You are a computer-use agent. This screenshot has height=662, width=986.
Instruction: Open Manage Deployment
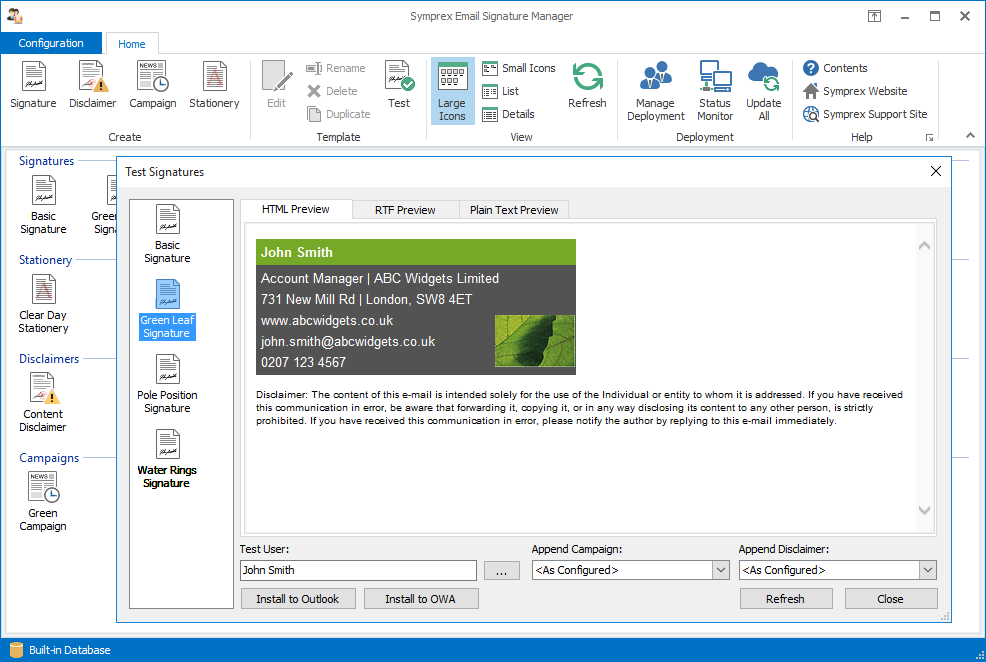point(655,92)
